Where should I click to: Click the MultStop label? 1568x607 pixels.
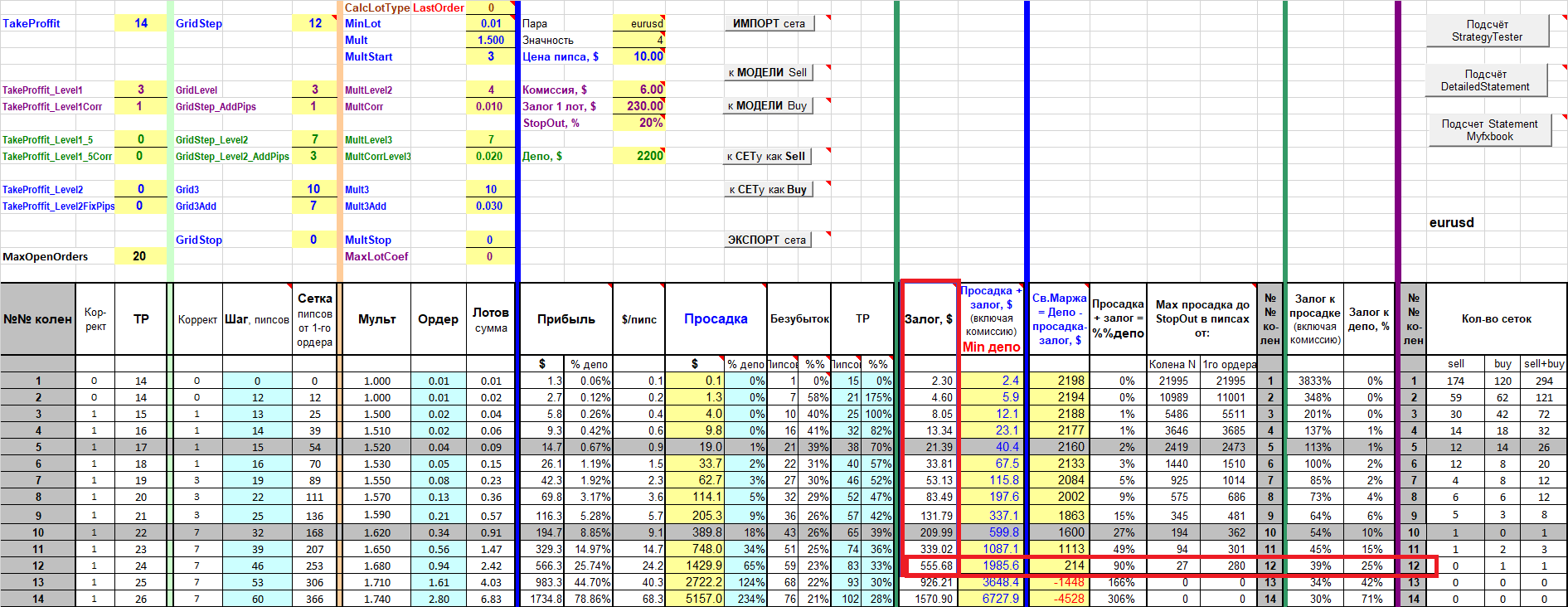tap(368, 240)
